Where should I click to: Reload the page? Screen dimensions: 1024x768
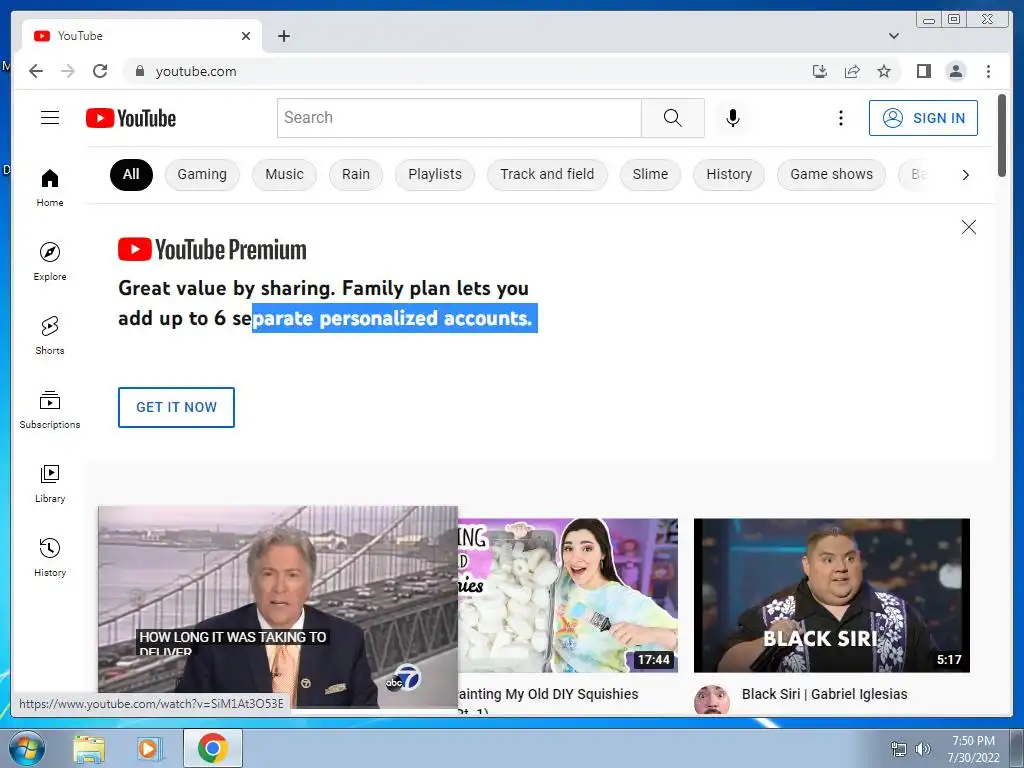(x=100, y=71)
